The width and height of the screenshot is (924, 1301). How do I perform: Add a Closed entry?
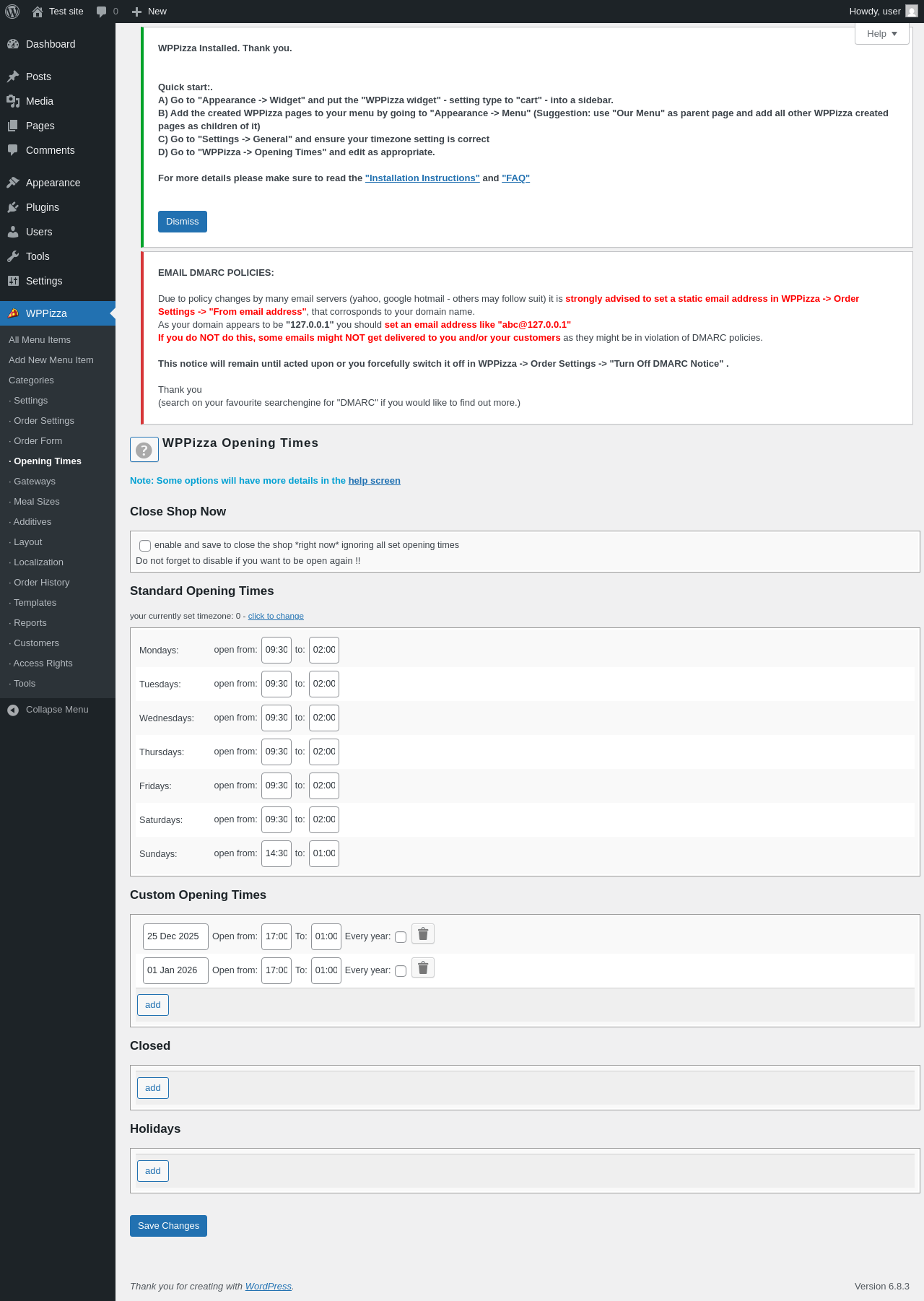point(153,1088)
